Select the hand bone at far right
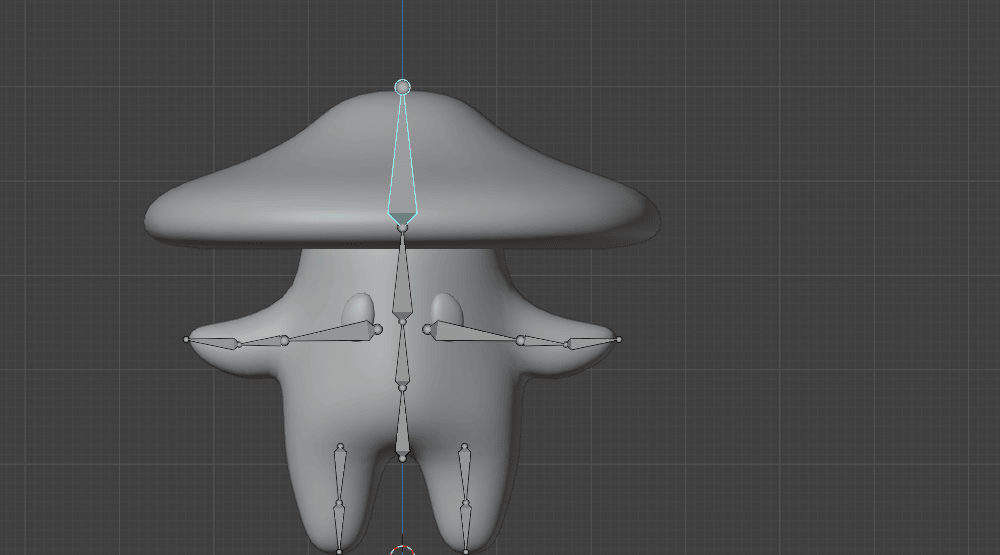The height and width of the screenshot is (555, 1000). [x=593, y=342]
